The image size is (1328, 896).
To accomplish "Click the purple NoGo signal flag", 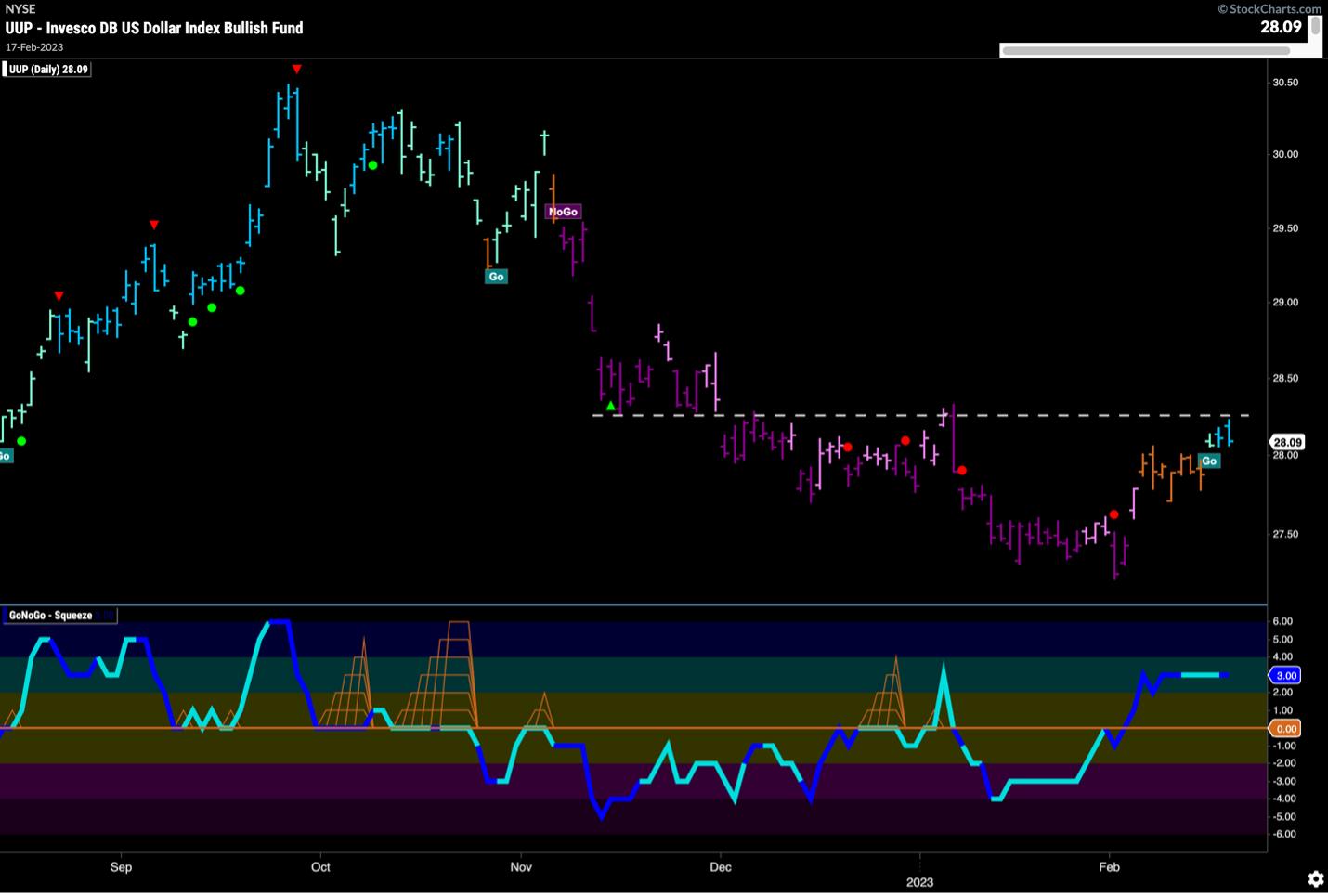I will (x=563, y=212).
